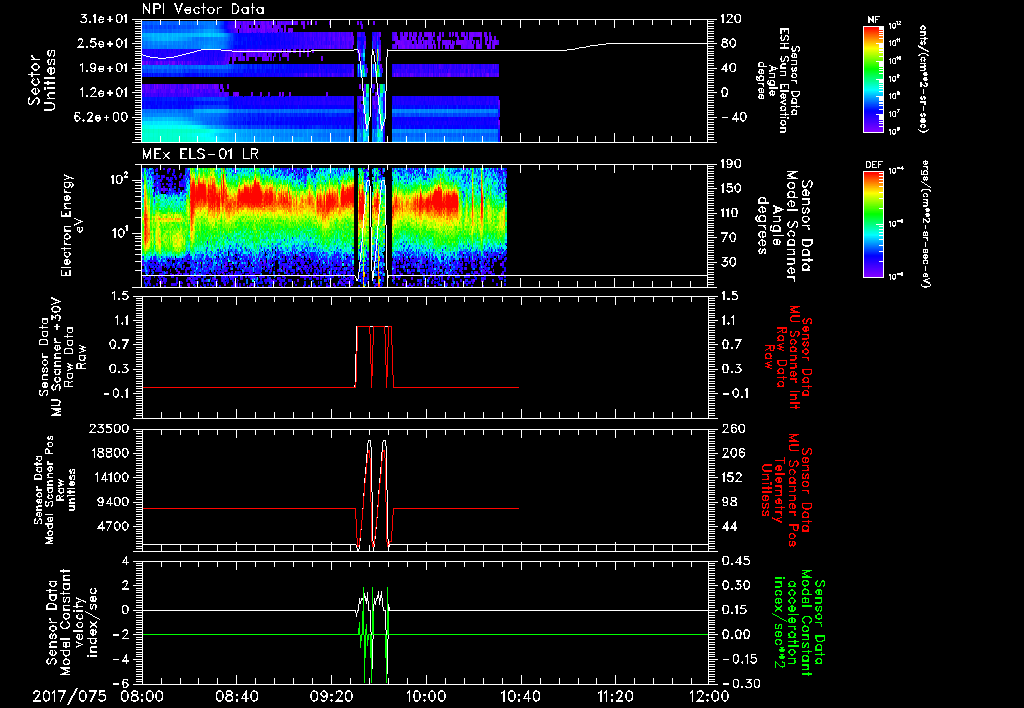The width and height of the screenshot is (1024, 708).
Task: Click the 9400 scanner position tick
Action: [x=113, y=502]
